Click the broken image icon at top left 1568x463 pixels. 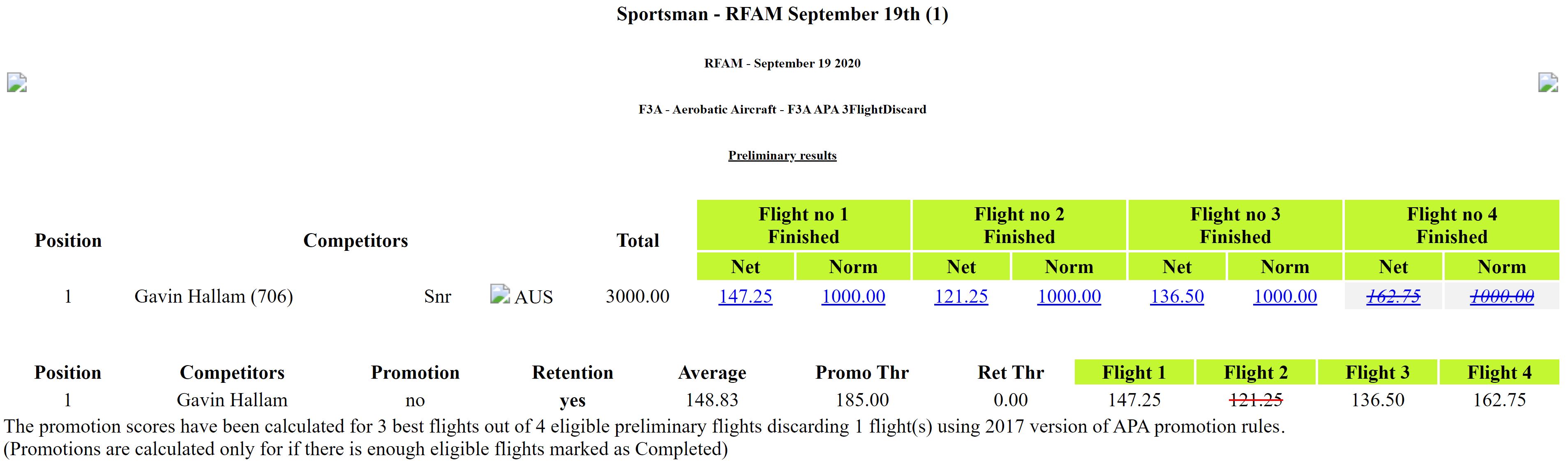pyautogui.click(x=16, y=82)
